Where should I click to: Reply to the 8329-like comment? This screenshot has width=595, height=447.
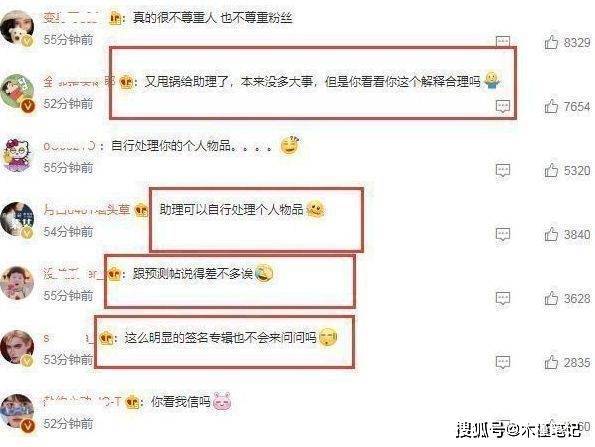click(x=503, y=41)
